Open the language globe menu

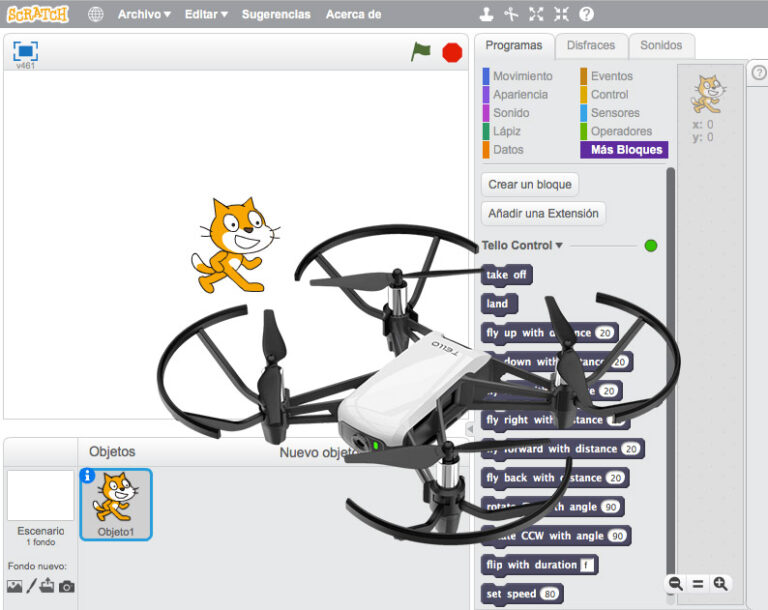(x=96, y=14)
